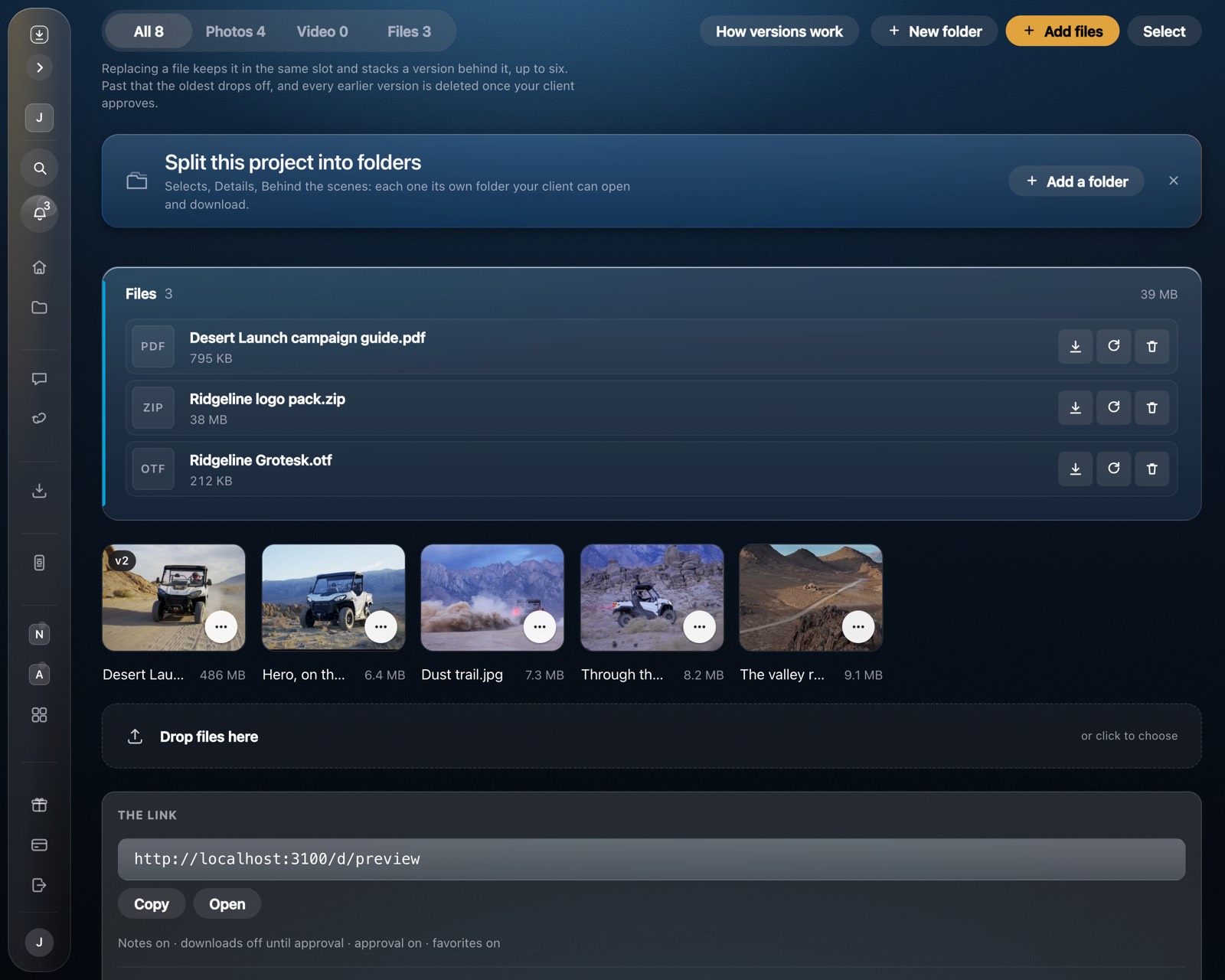Expand the sidebar with the chevron arrow

pos(40,67)
